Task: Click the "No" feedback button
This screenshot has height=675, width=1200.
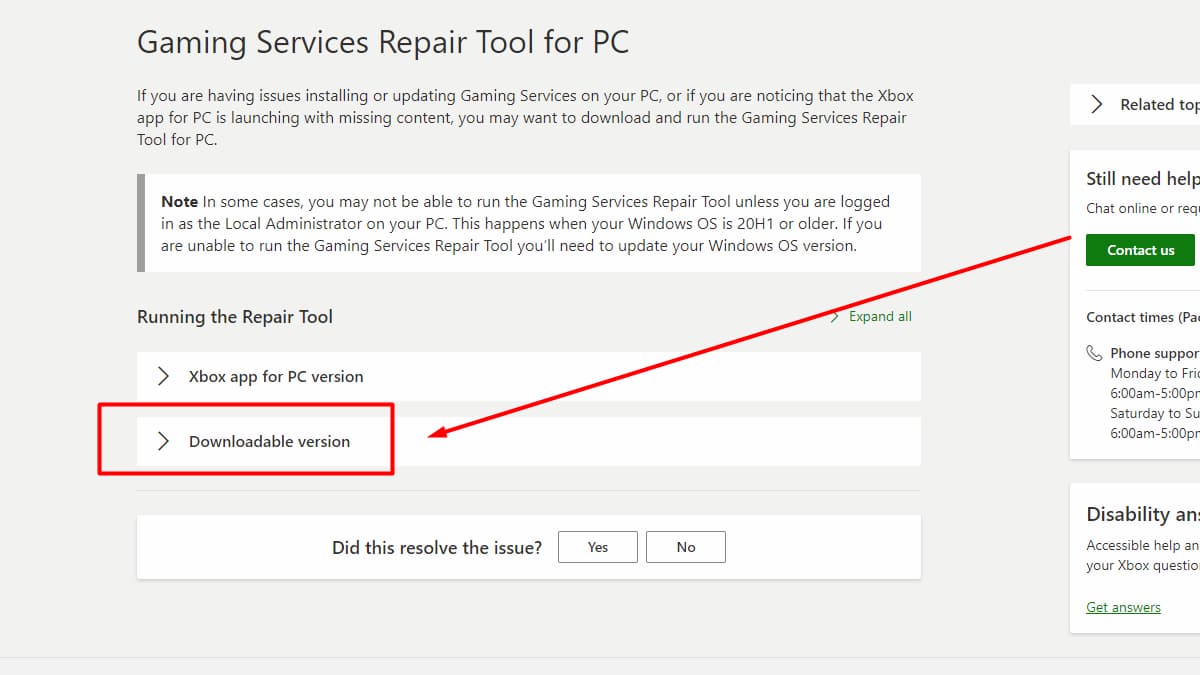Action: point(686,546)
